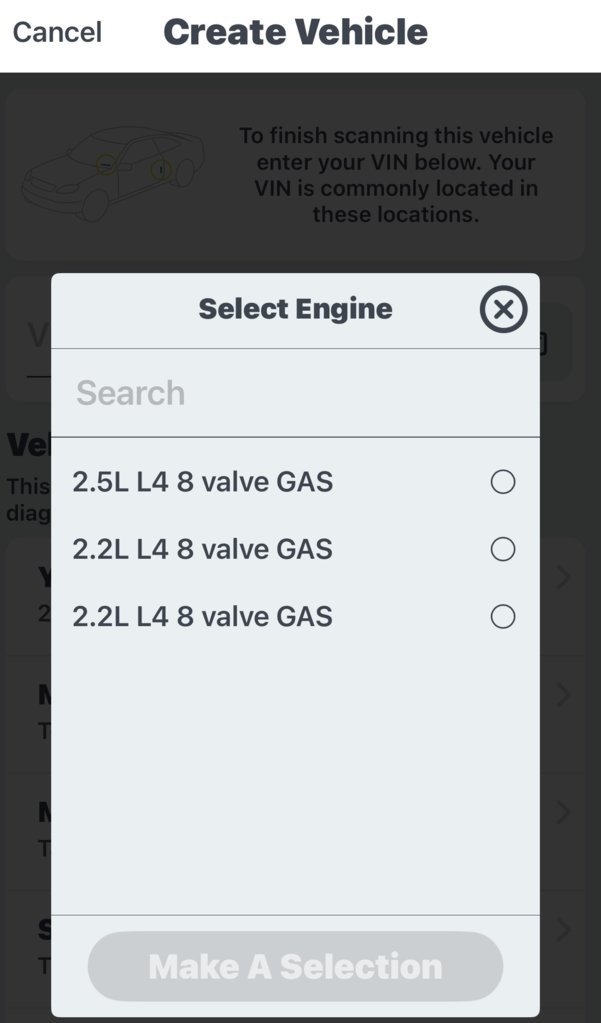This screenshot has width=601, height=1023.
Task: Tap the VIN location instruction text
Action: (395, 175)
